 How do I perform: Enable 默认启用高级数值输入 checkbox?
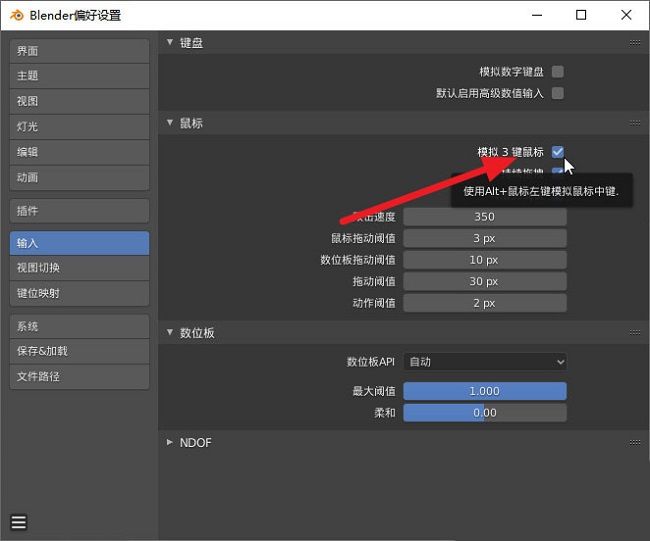(x=558, y=93)
